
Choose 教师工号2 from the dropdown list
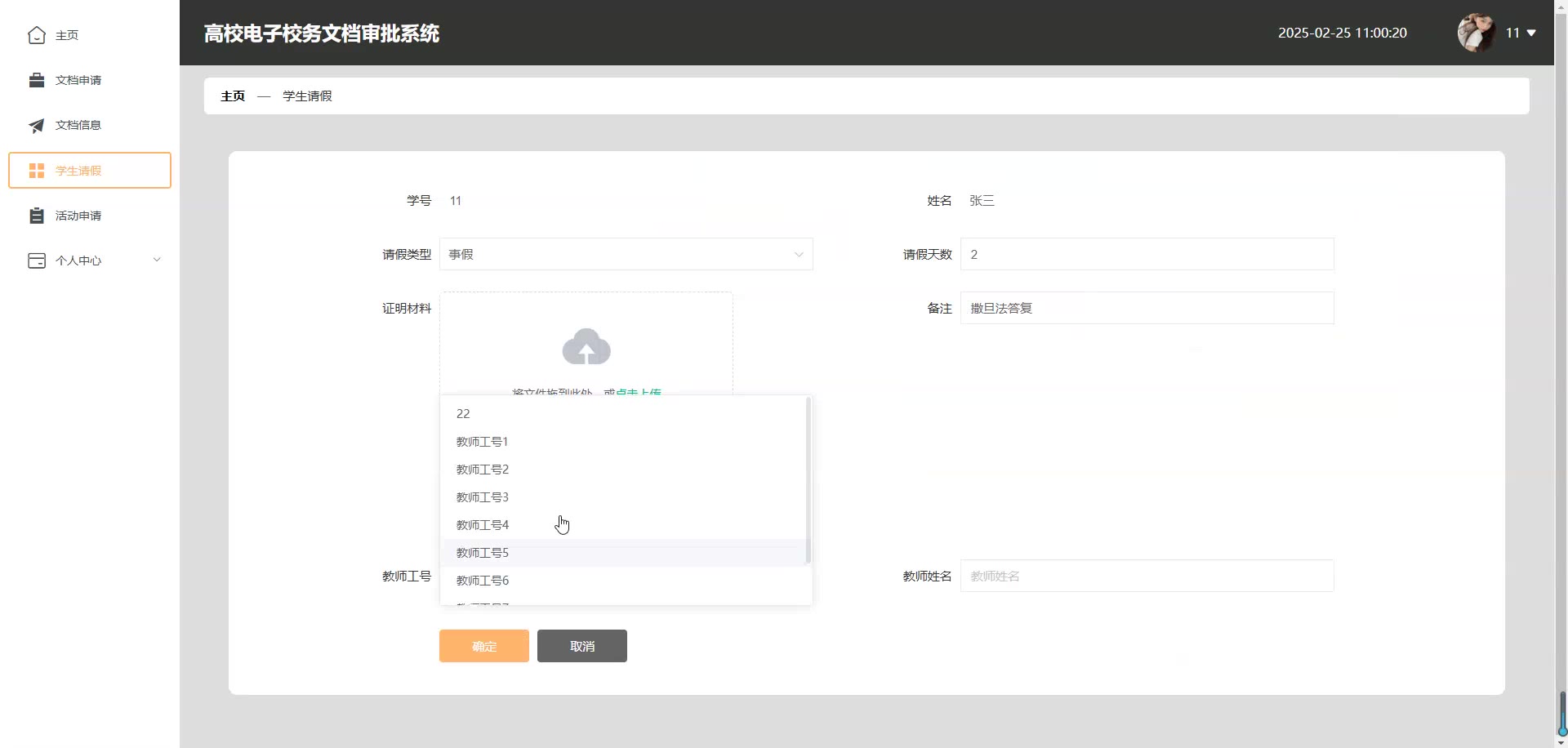[625, 470]
